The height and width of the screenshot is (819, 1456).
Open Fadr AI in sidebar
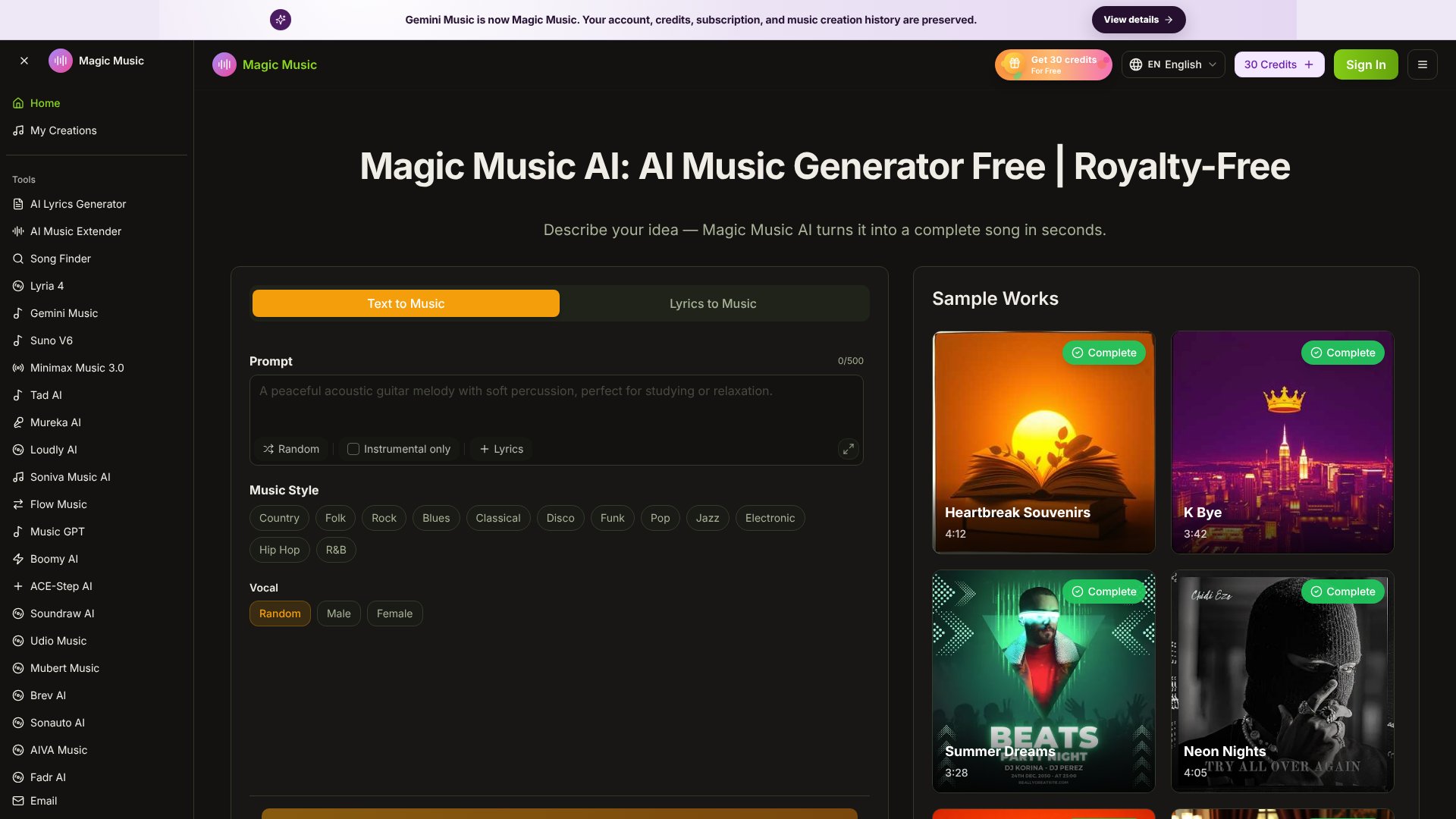click(x=96, y=777)
